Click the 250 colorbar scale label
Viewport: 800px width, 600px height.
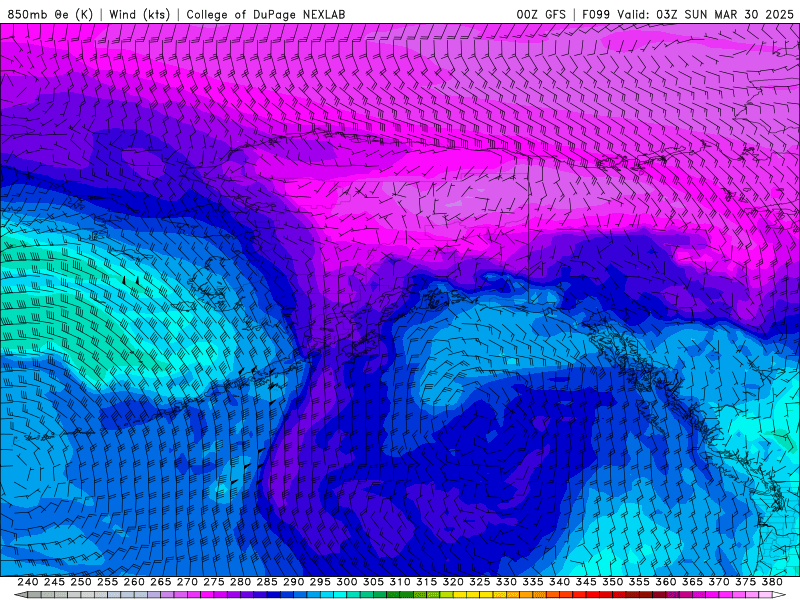click(81, 582)
